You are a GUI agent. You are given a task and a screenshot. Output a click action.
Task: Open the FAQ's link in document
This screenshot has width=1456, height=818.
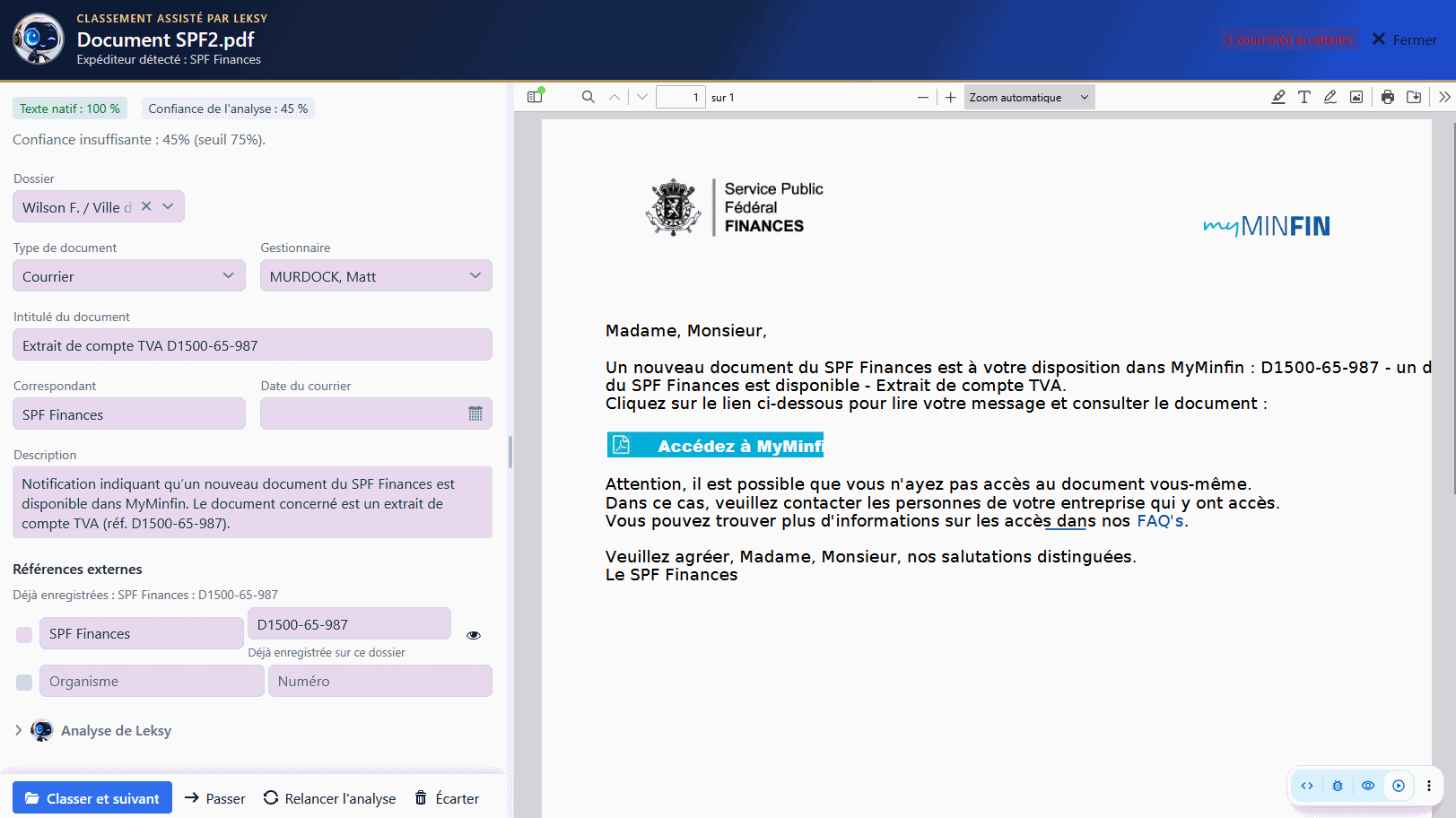pyautogui.click(x=1161, y=521)
